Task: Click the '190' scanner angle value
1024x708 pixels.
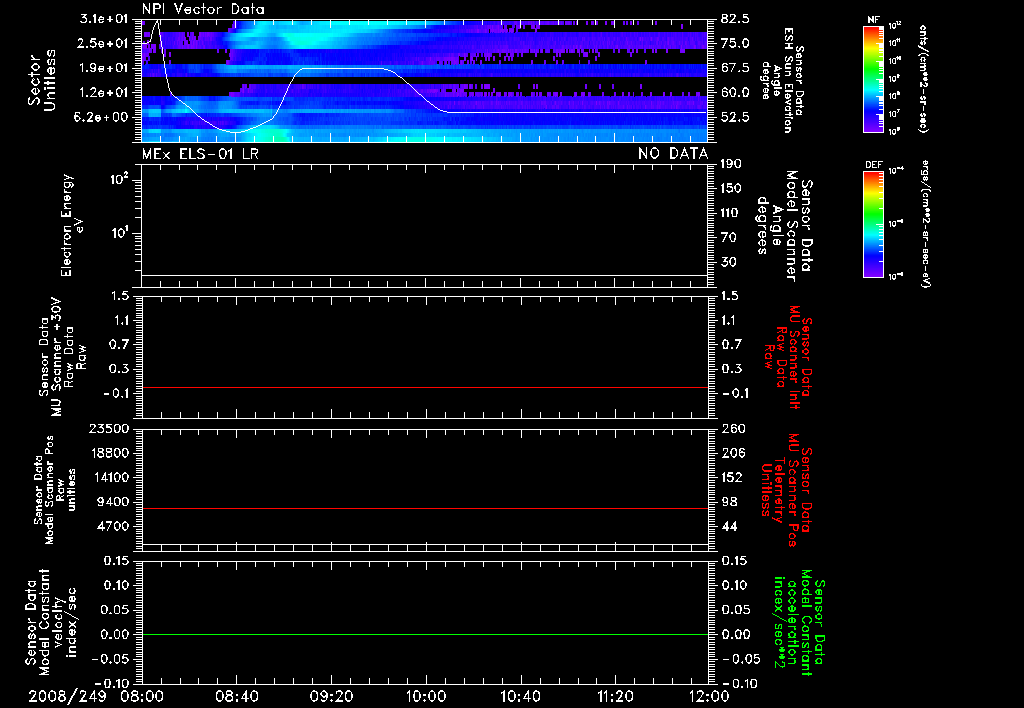Action: 731,164
